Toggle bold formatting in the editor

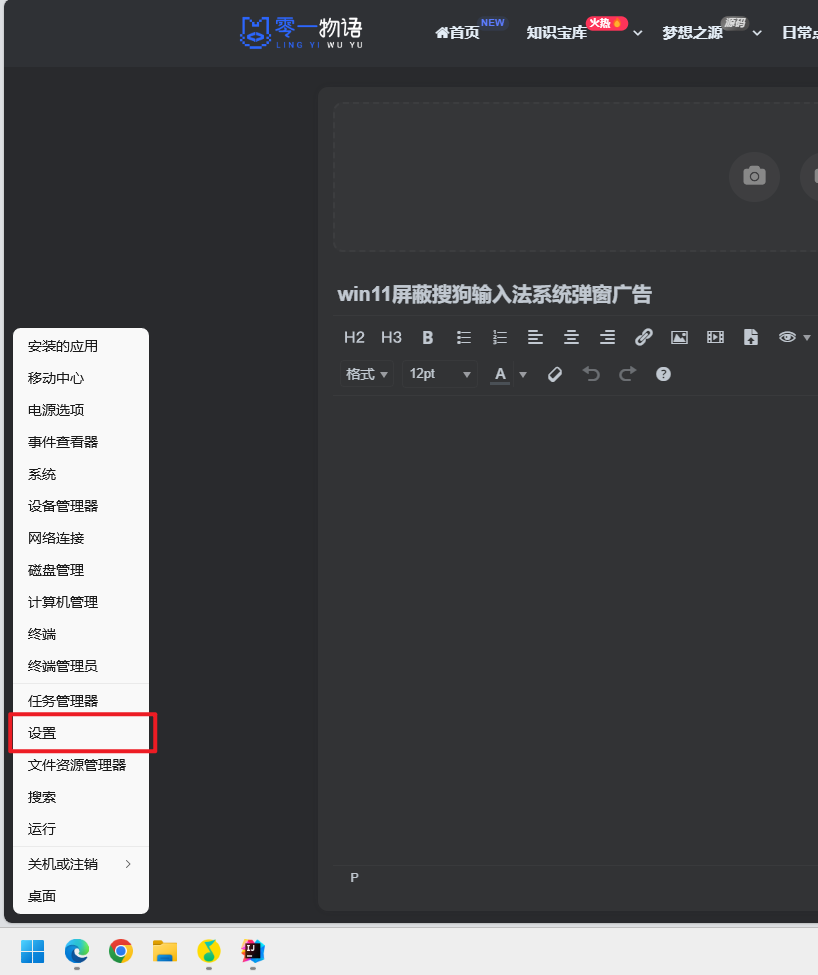coord(428,337)
